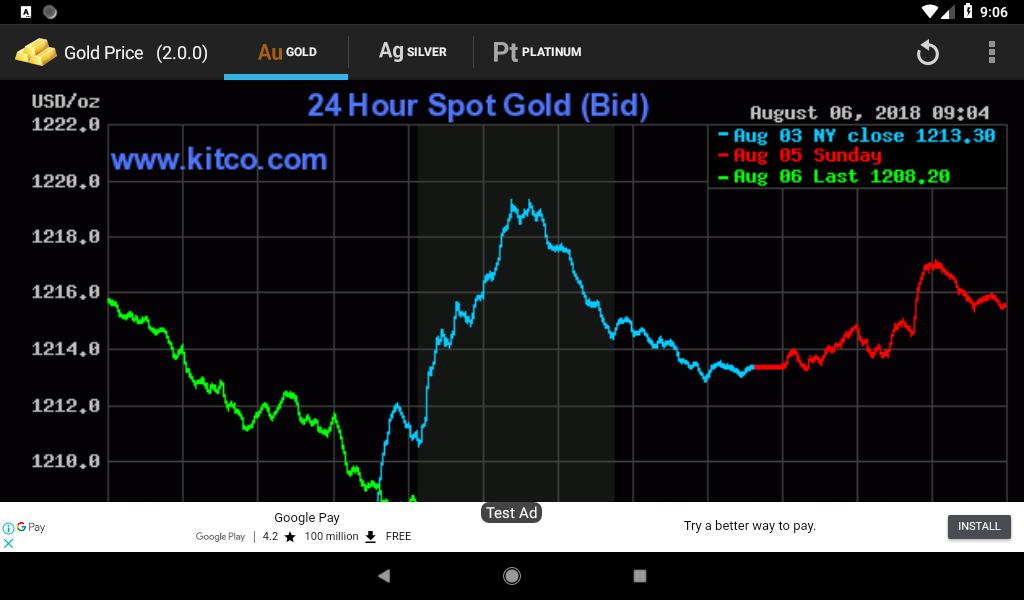Tap the G Pay logo in ad
Viewport: 1024px width, 600px height.
[31, 527]
